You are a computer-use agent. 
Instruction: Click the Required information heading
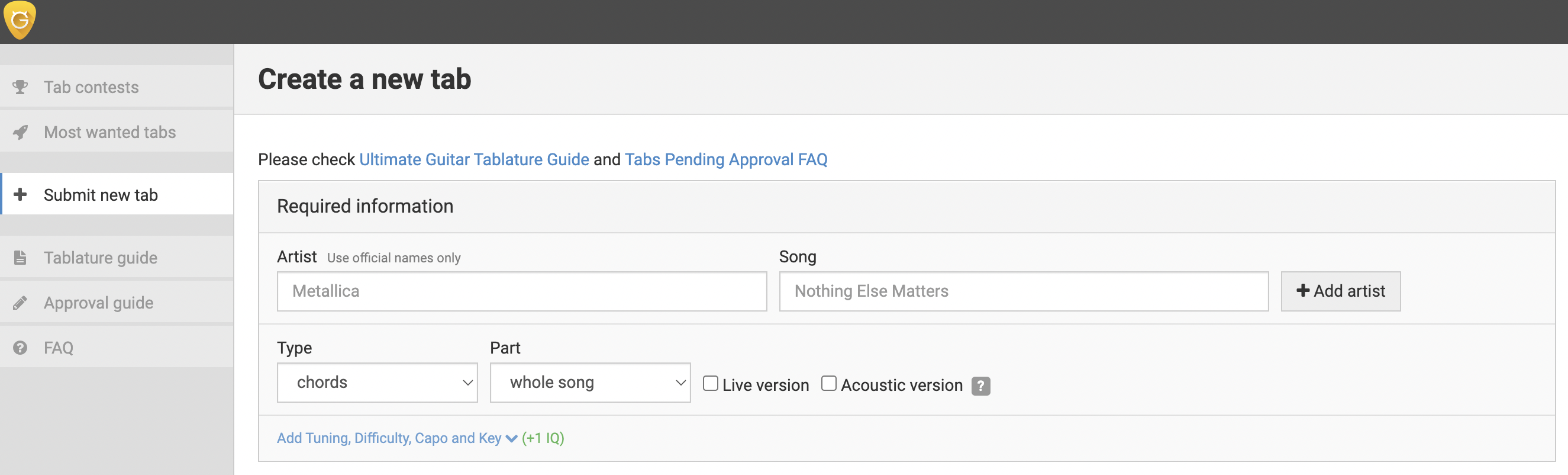(x=365, y=207)
